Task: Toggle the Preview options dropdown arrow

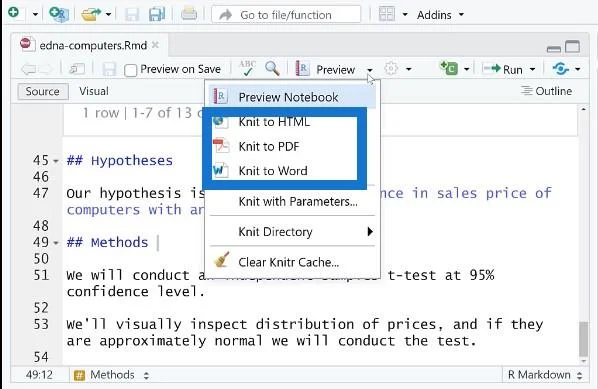Action: click(x=370, y=70)
